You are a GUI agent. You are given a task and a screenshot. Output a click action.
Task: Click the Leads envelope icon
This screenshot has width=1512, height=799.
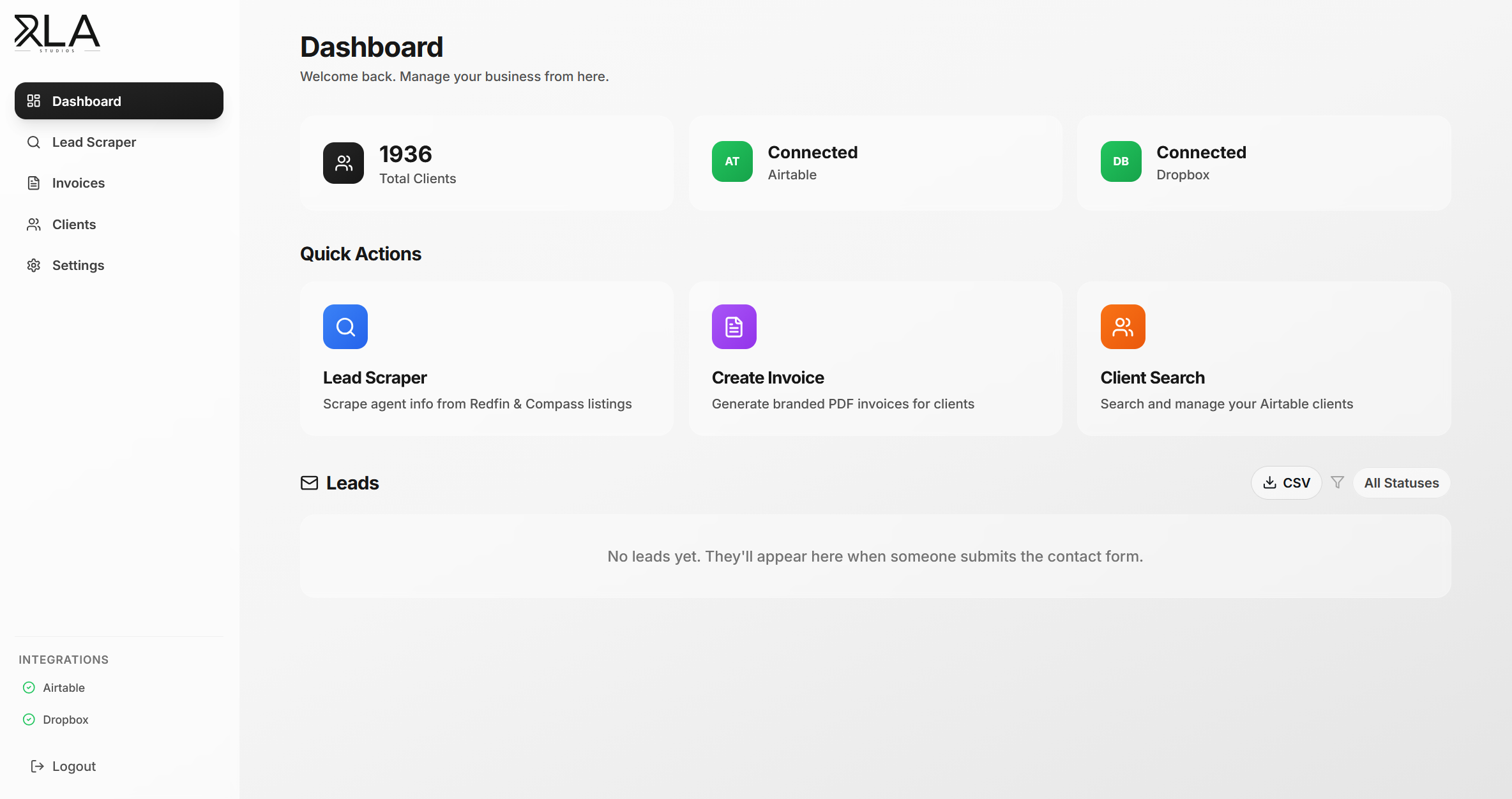pyautogui.click(x=309, y=483)
